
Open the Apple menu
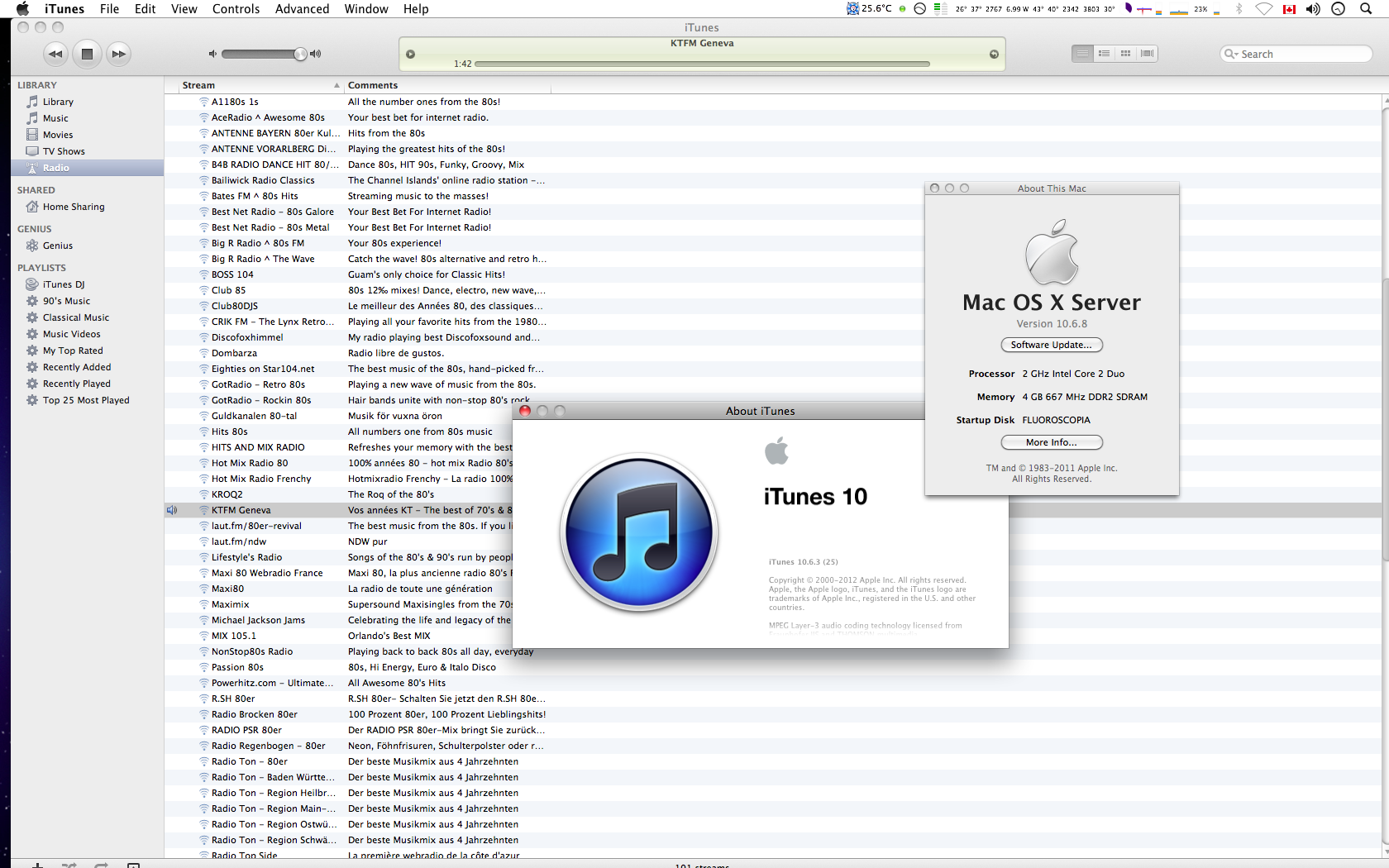pyautogui.click(x=22, y=9)
